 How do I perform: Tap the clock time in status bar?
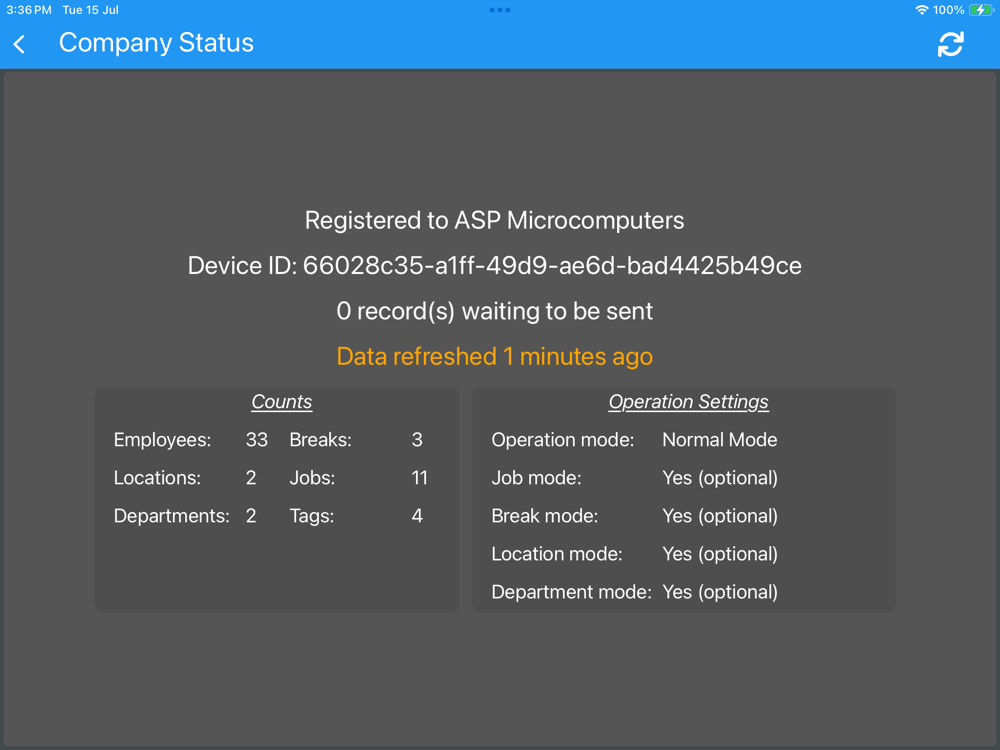(28, 10)
